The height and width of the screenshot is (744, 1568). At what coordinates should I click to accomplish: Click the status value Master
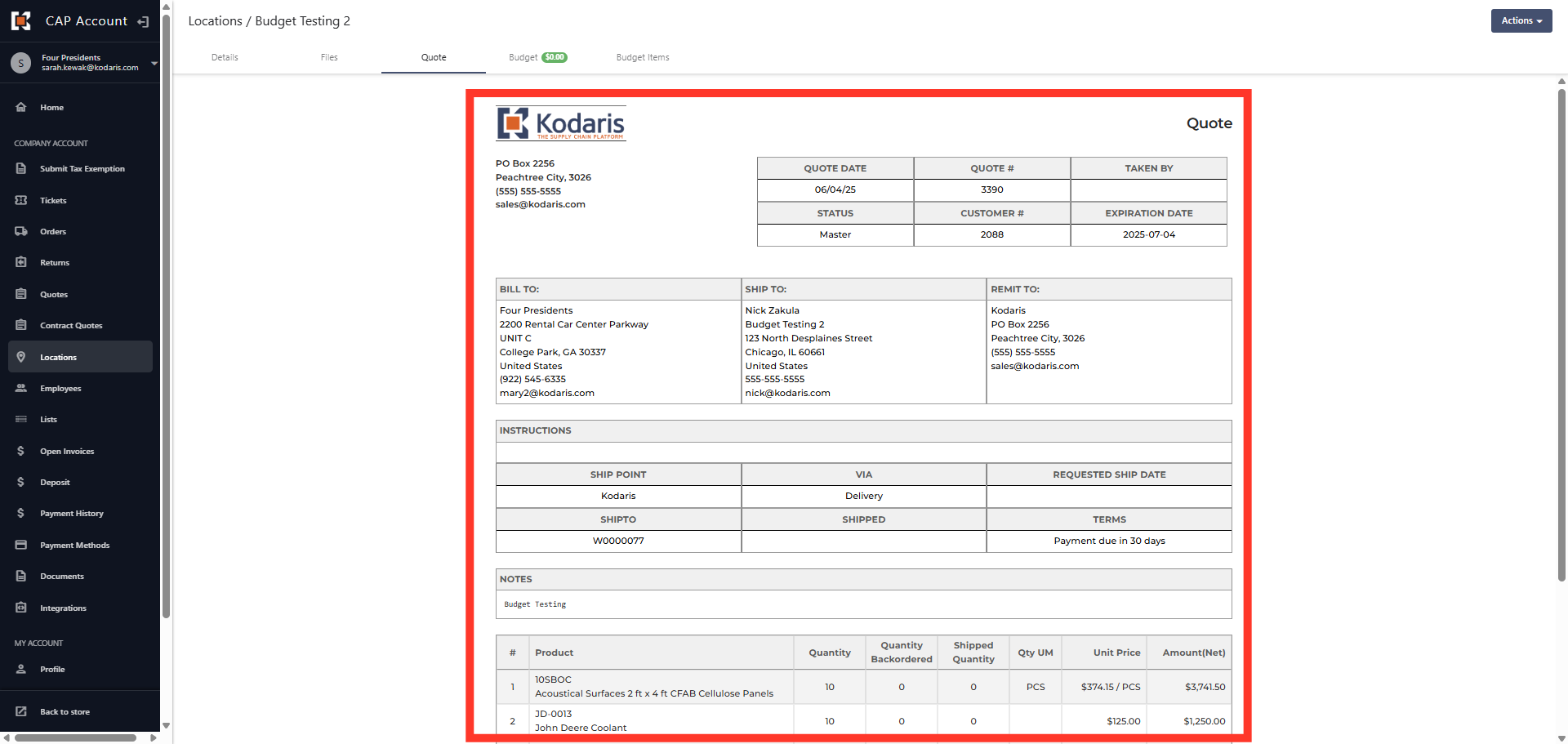coord(835,234)
